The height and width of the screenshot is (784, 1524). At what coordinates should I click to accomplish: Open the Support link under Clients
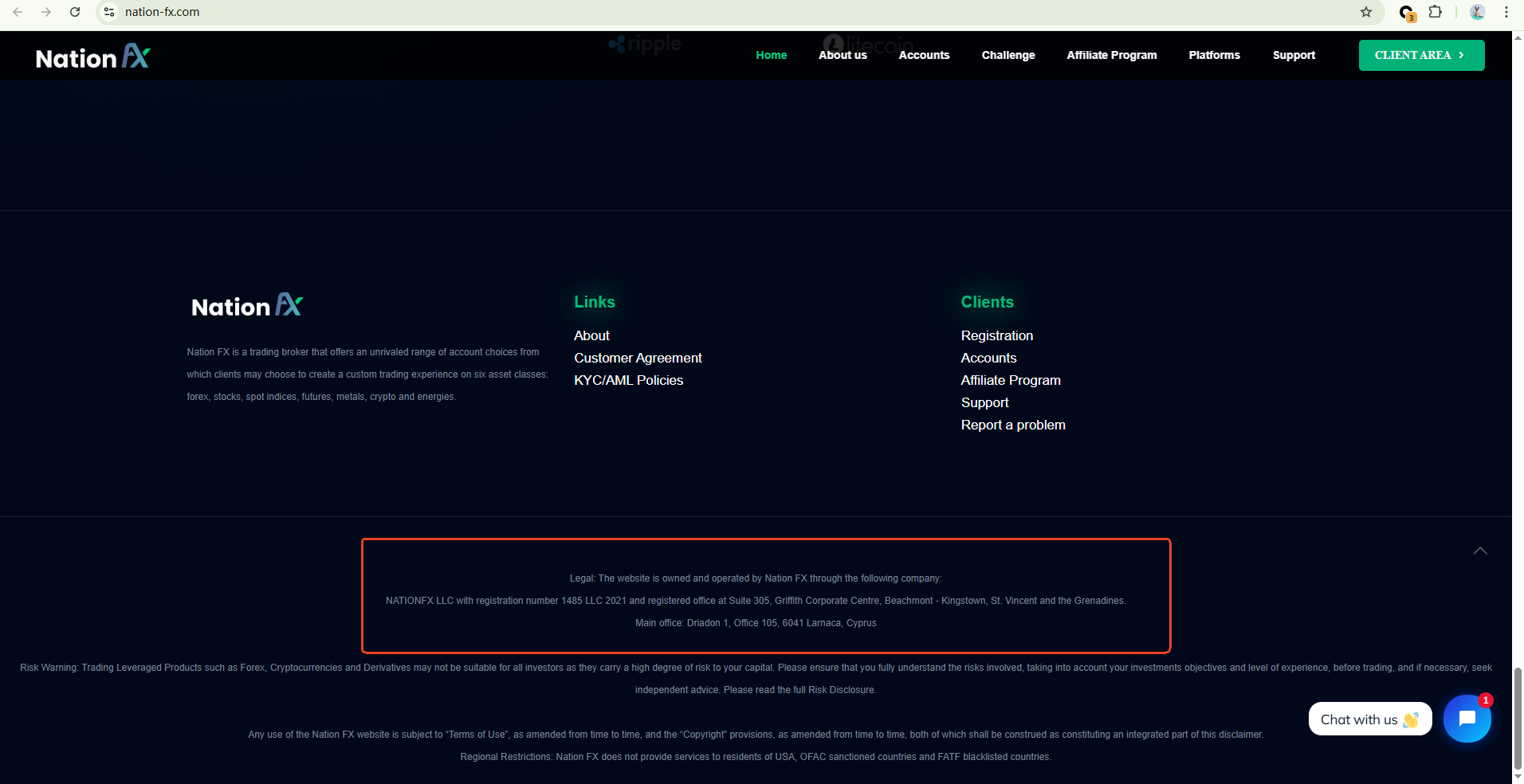coord(984,402)
